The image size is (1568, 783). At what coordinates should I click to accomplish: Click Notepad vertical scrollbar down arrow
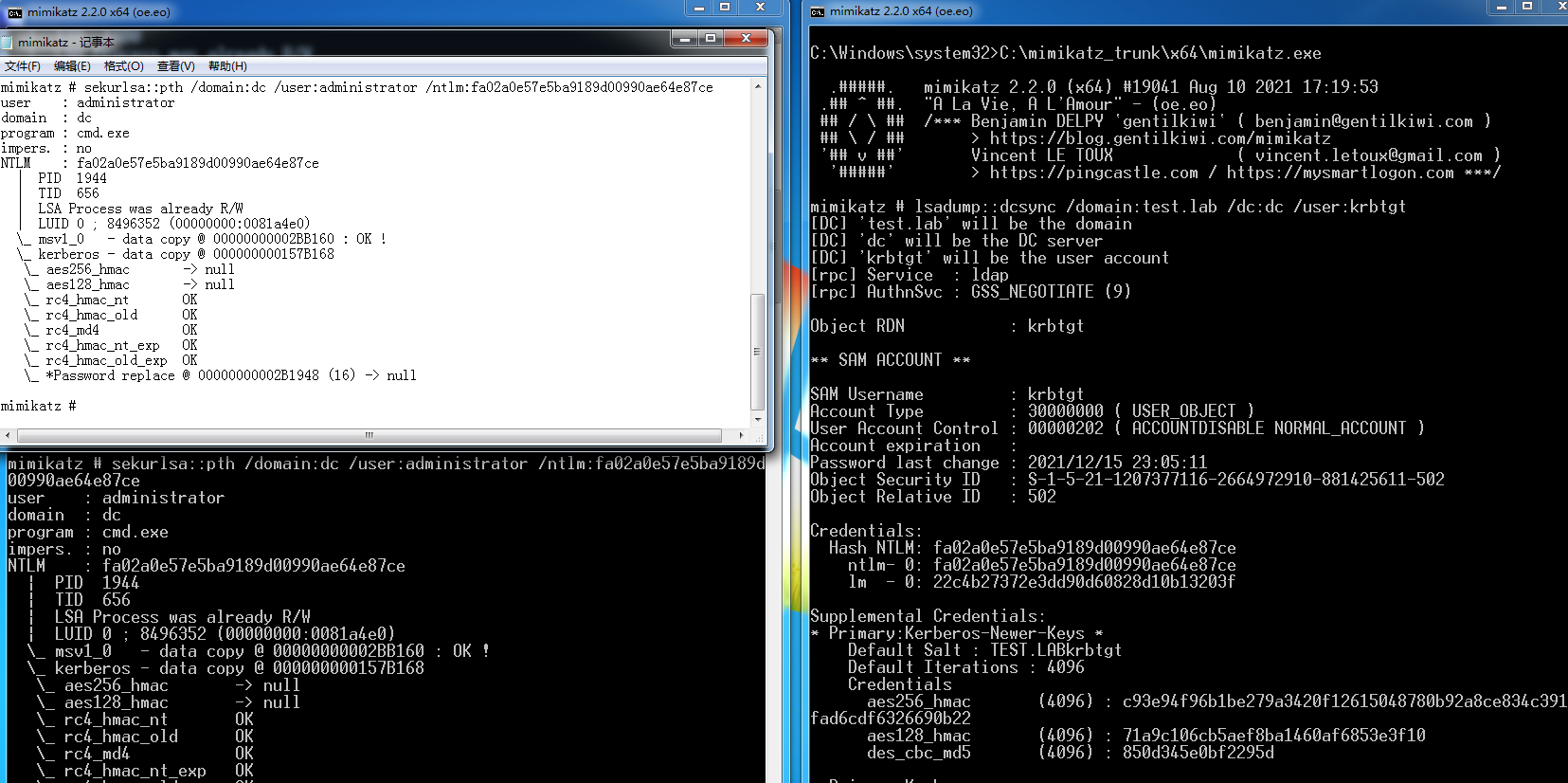757,420
